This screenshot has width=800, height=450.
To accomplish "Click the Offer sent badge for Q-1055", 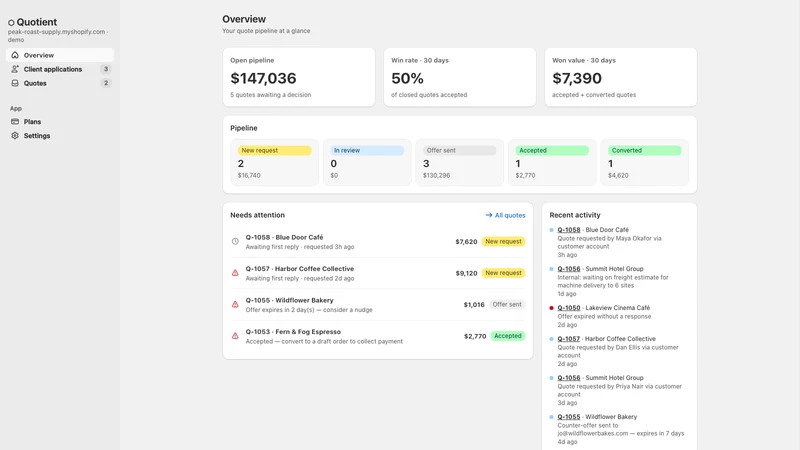I will coord(507,305).
